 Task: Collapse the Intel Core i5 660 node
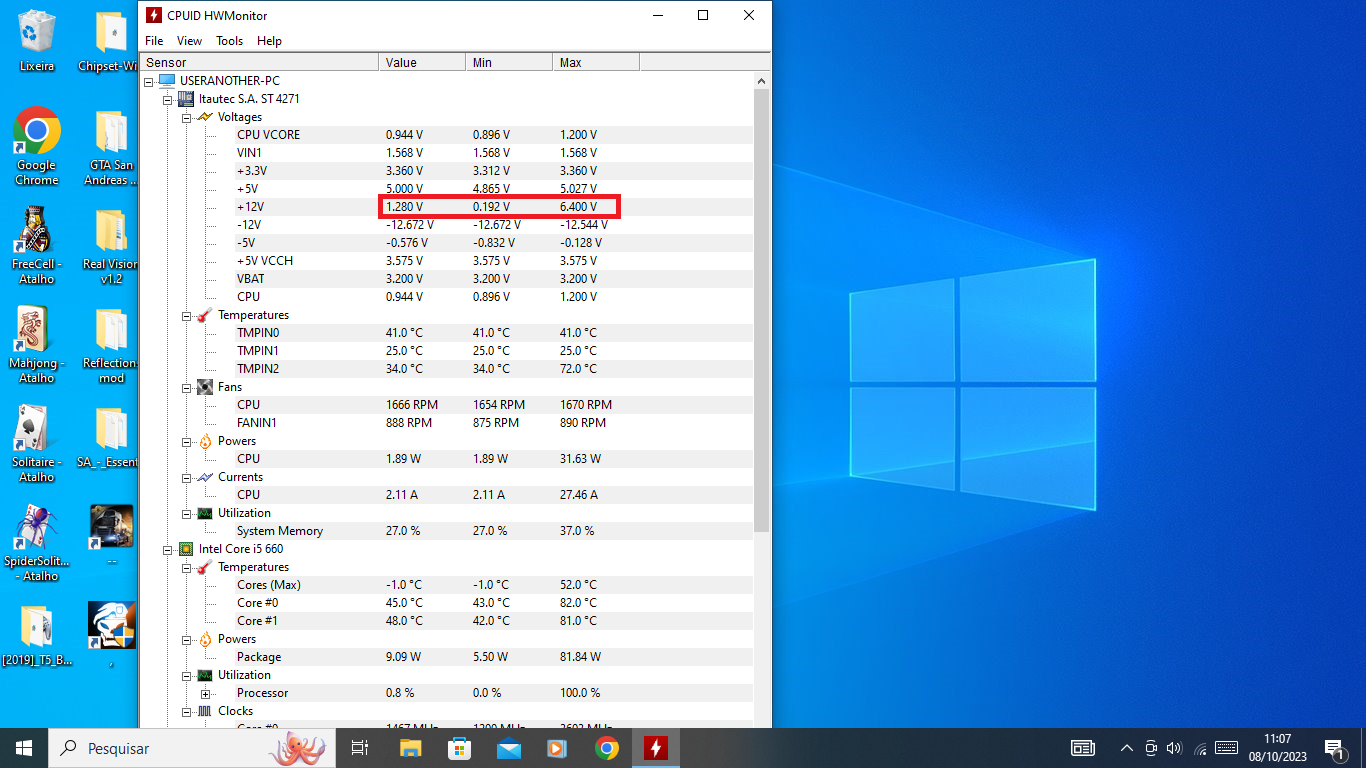pos(168,549)
